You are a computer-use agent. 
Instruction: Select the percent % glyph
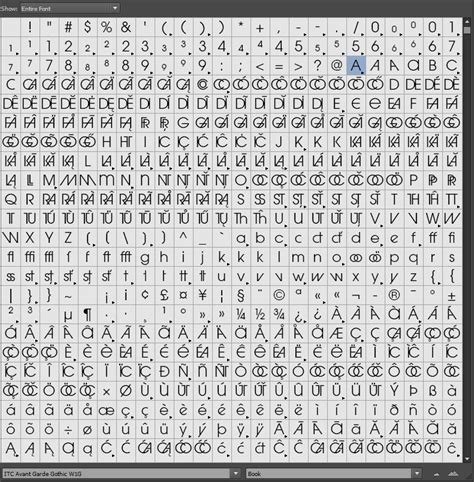pyautogui.click(x=107, y=27)
